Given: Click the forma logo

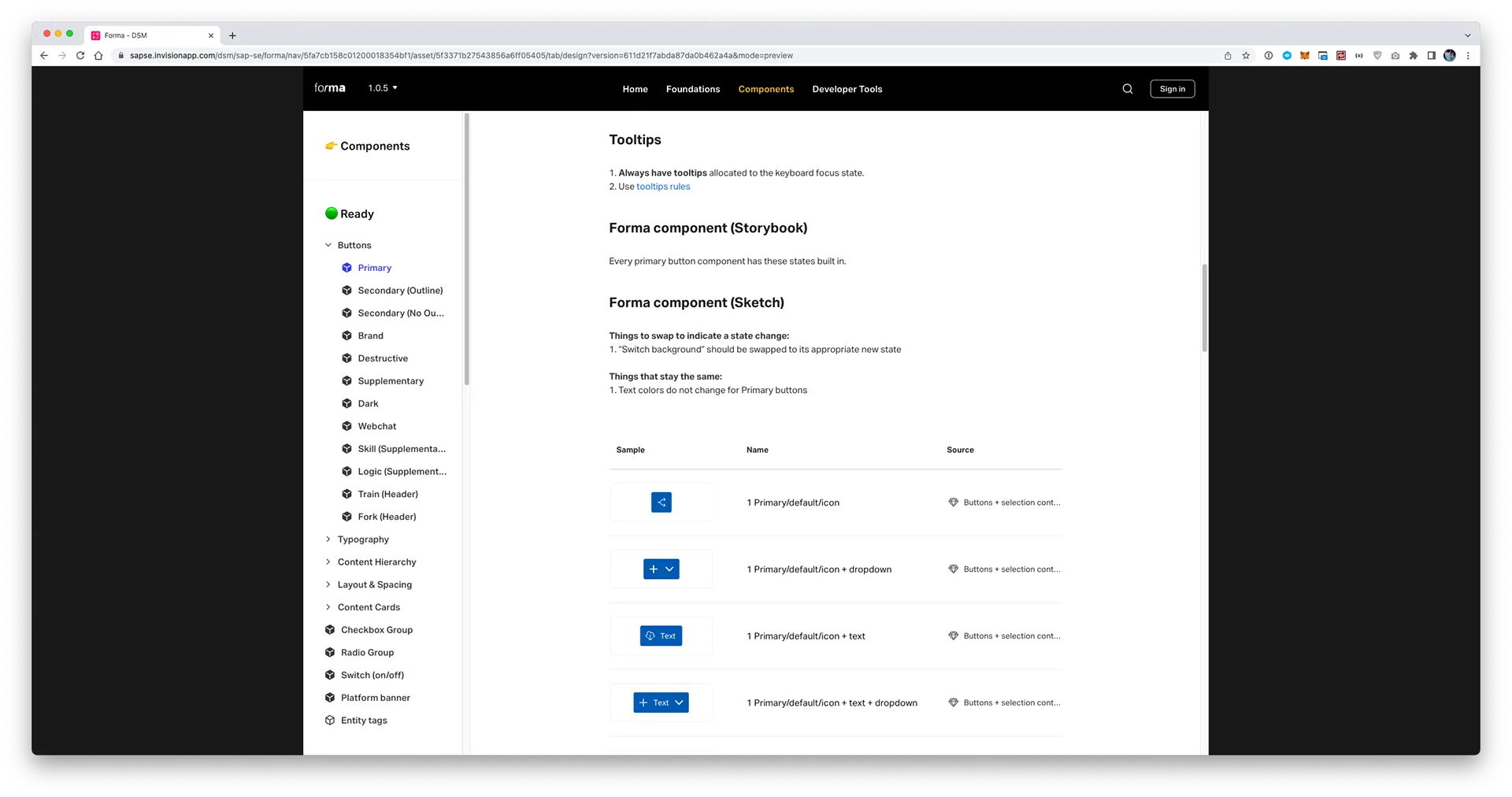Looking at the screenshot, I should (330, 88).
